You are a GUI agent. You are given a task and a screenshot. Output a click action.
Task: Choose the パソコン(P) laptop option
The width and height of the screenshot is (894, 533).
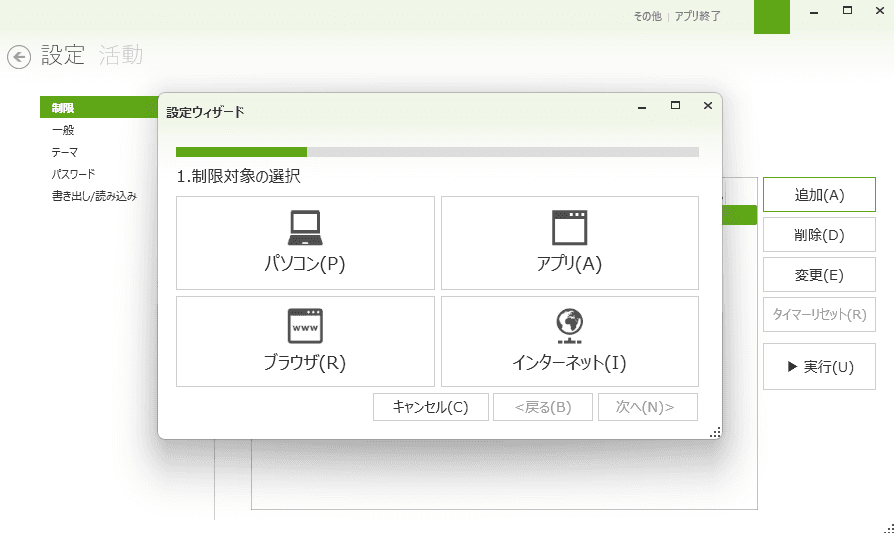click(305, 243)
